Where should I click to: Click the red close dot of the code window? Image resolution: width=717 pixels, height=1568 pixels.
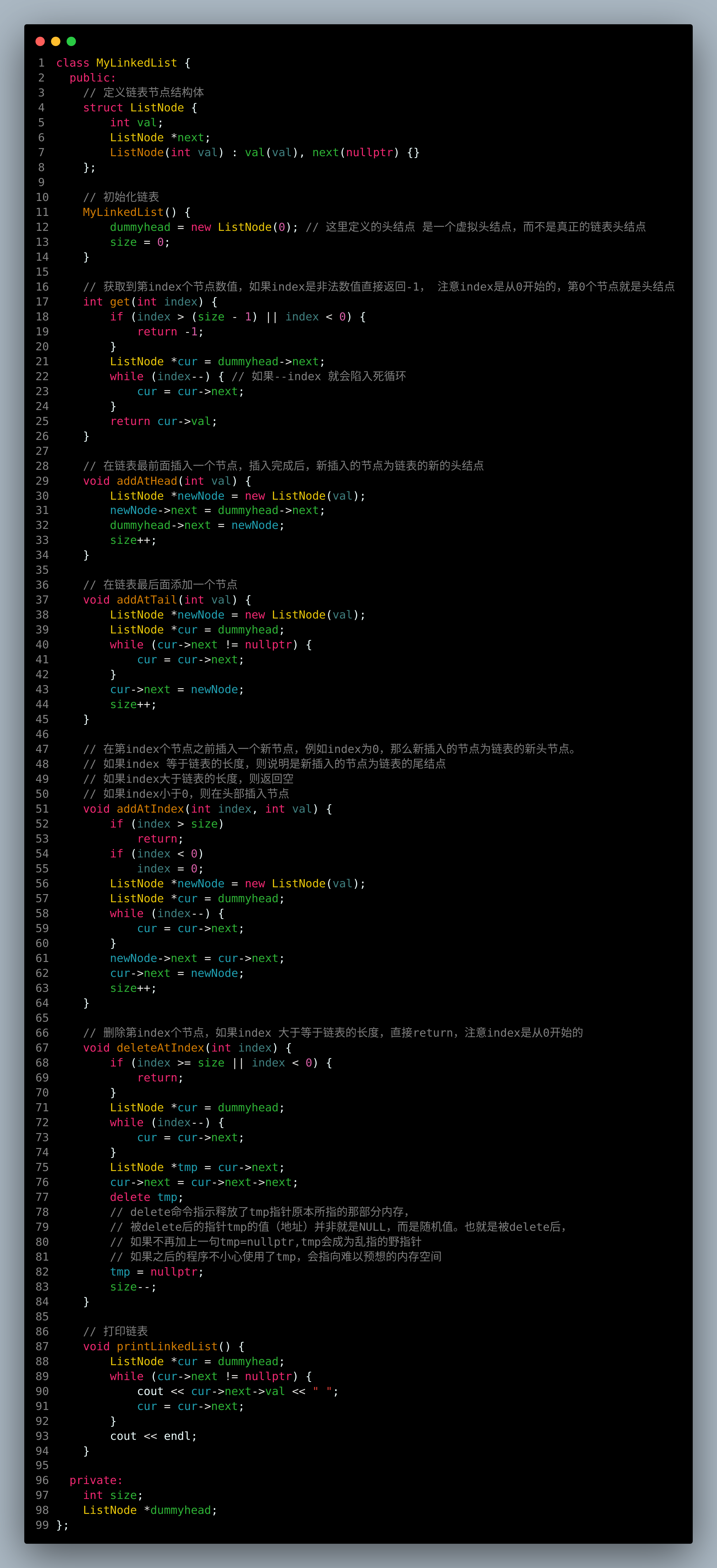pos(40,41)
